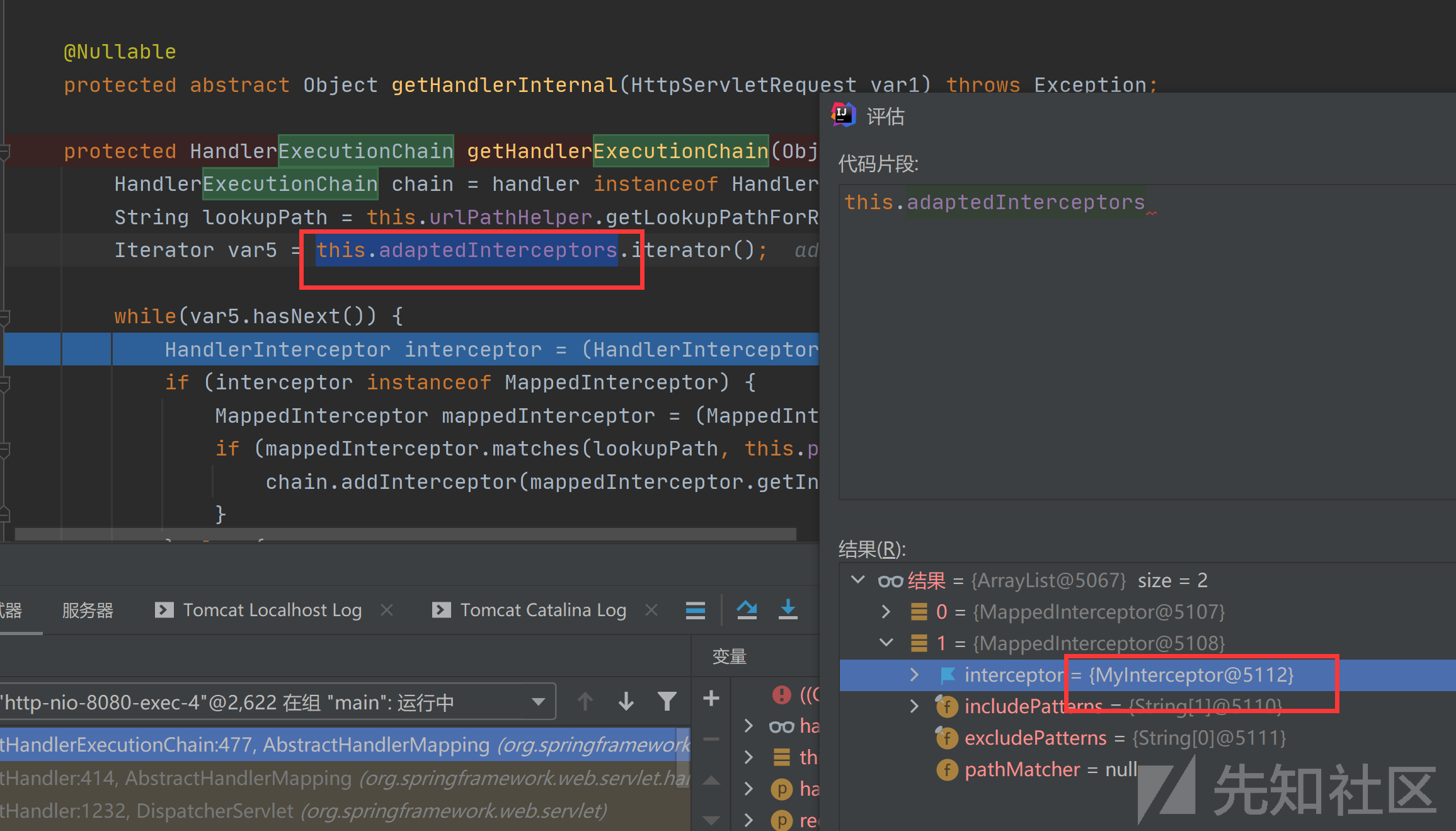Close the Tomcat Localhost Log tab
The width and height of the screenshot is (1456, 831).
point(387,610)
